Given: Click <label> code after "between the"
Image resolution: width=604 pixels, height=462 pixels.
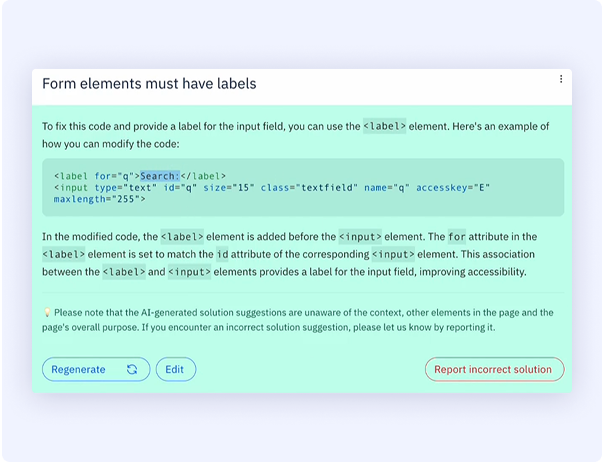Looking at the screenshot, I should (x=122, y=272).
